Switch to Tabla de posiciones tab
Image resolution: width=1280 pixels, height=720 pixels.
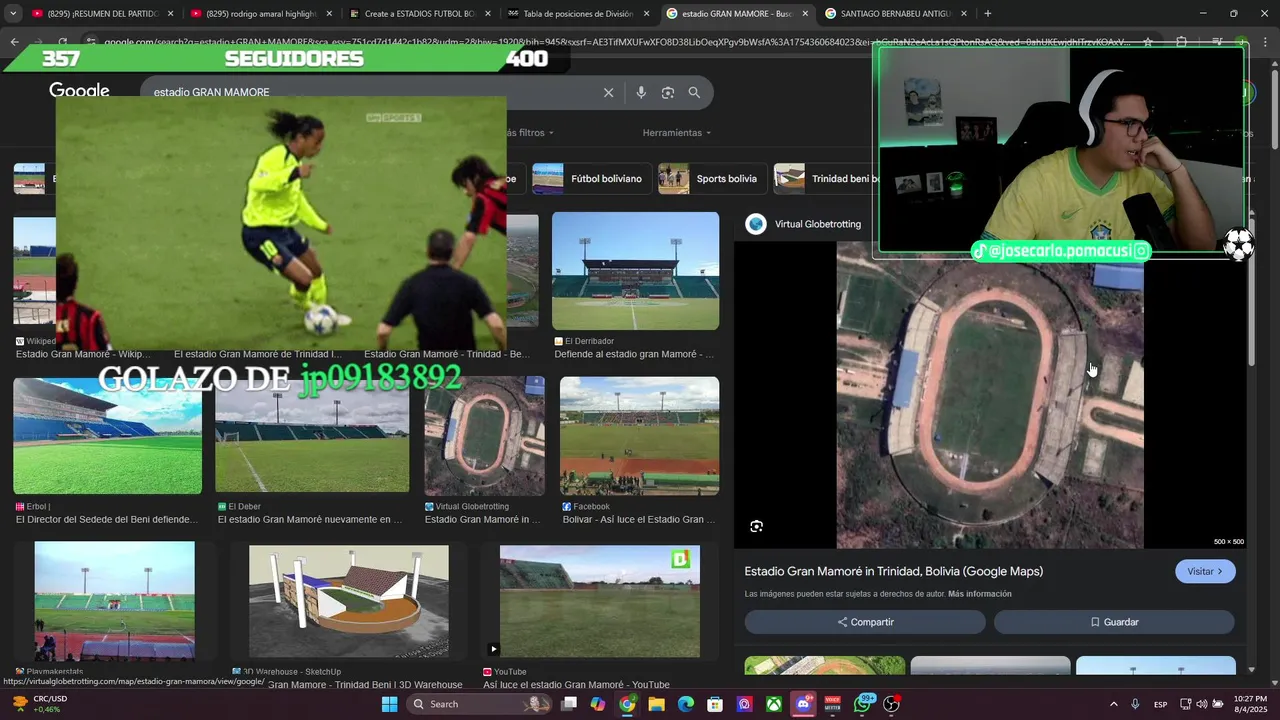click(578, 14)
